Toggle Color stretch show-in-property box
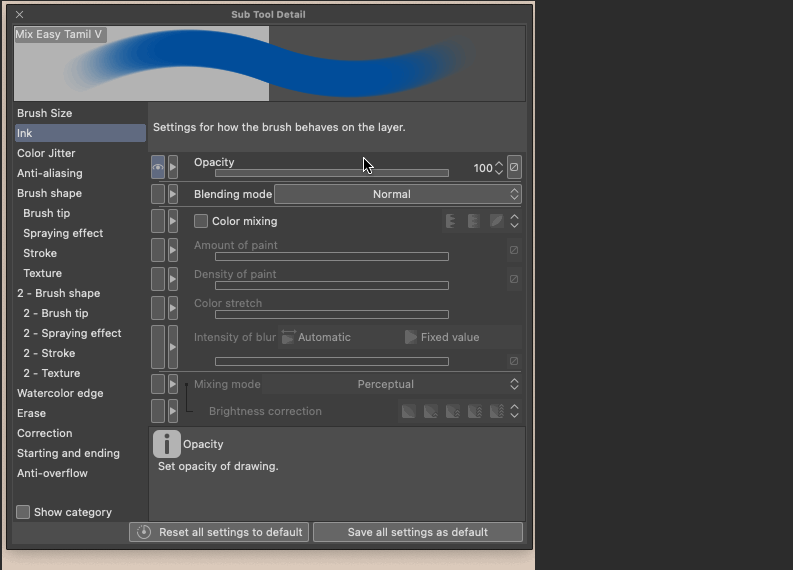This screenshot has width=793, height=570. point(158,308)
